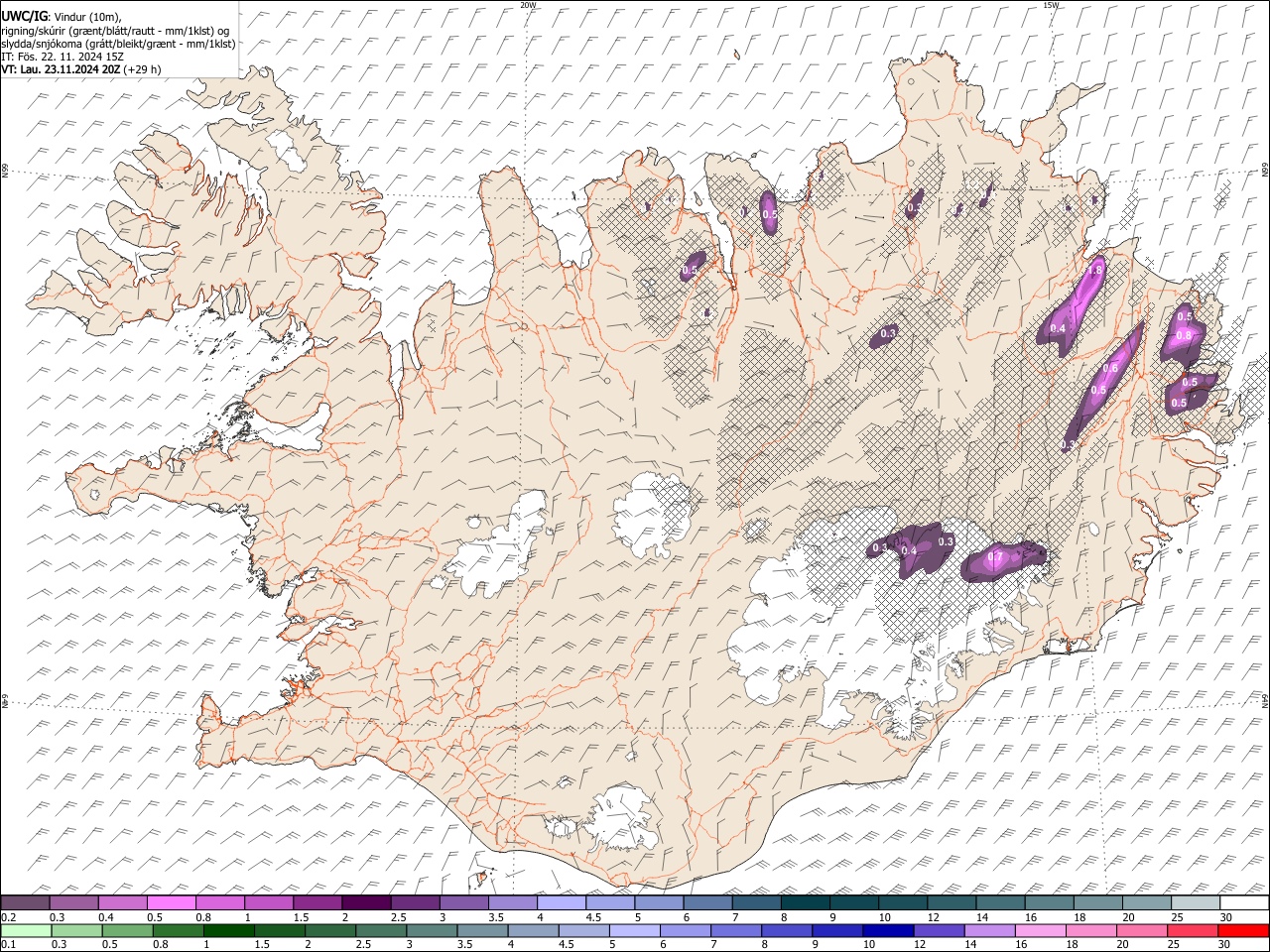
Task: Select the 'rigning/skúrir' legend description line
Action: point(115,31)
